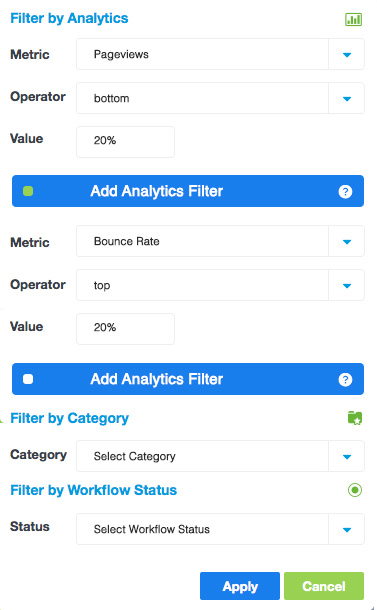
Task: Click the green category folder icon
Action: click(354, 418)
